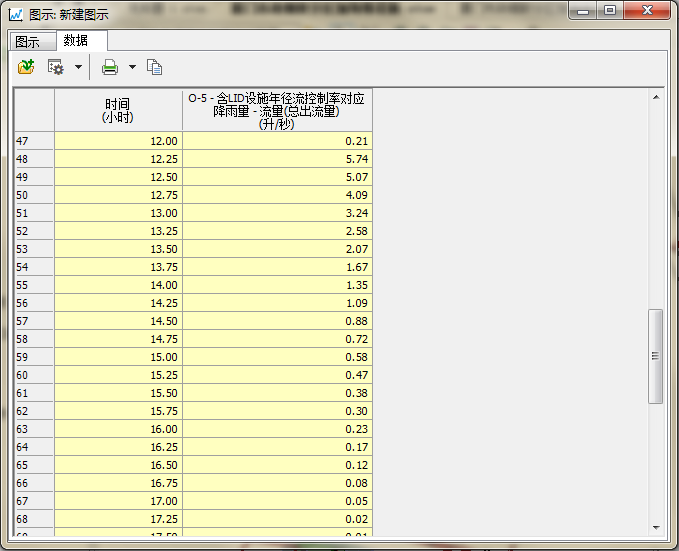The image size is (679, 551).
Task: Click flow value 0.17
Action: point(277,447)
